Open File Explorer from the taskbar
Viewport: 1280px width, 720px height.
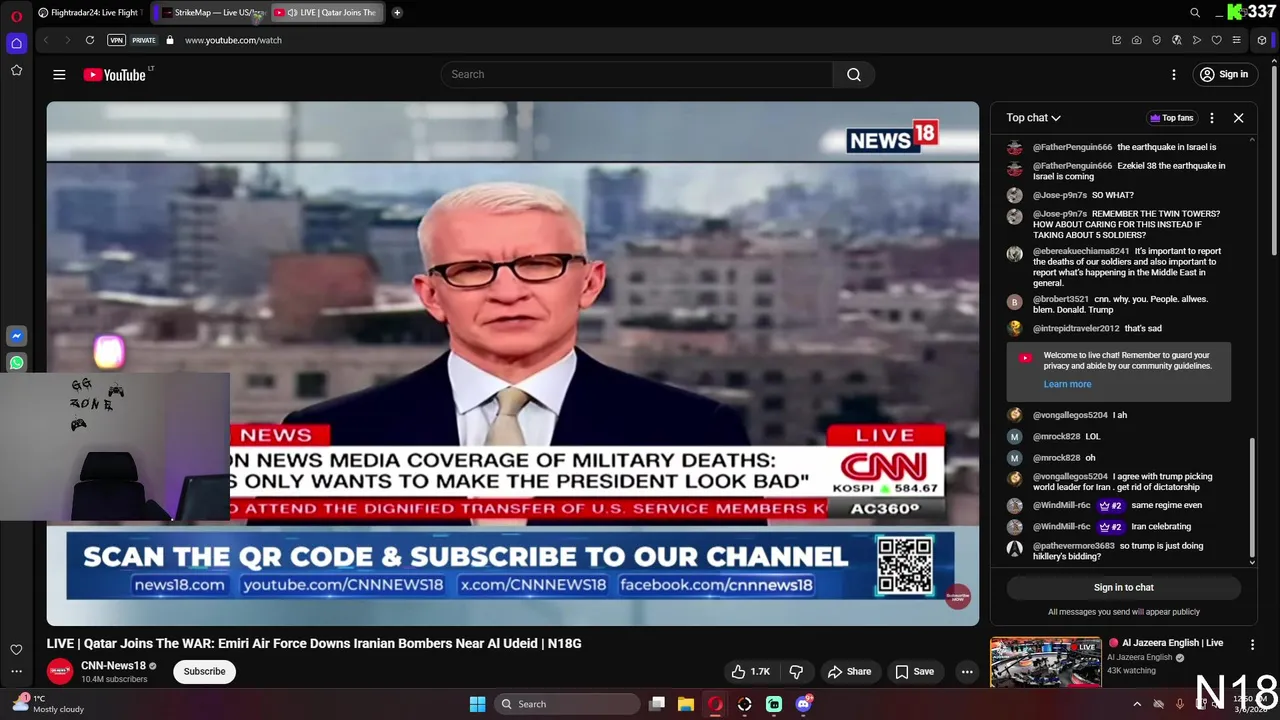click(686, 704)
